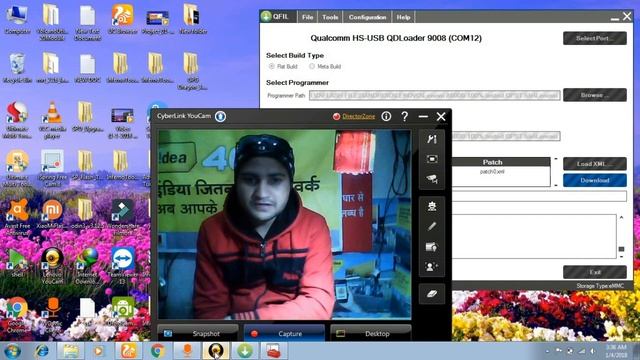Viewport: 640px width, 360px height.
Task: Open QFIL Tools menu
Action: pyautogui.click(x=330, y=17)
